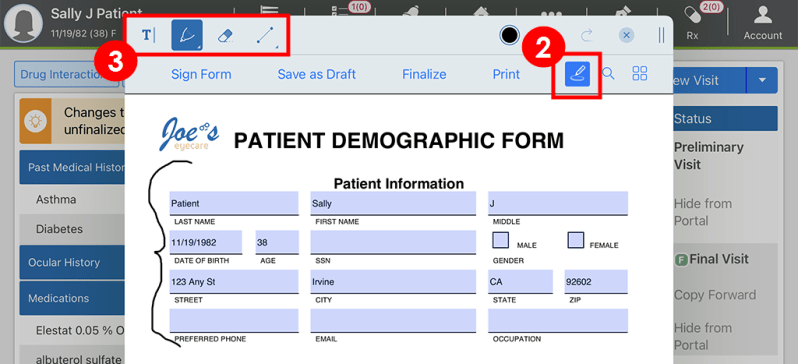Click the Middle name field
Image resolution: width=798 pixels, height=364 pixels.
pyautogui.click(x=558, y=204)
